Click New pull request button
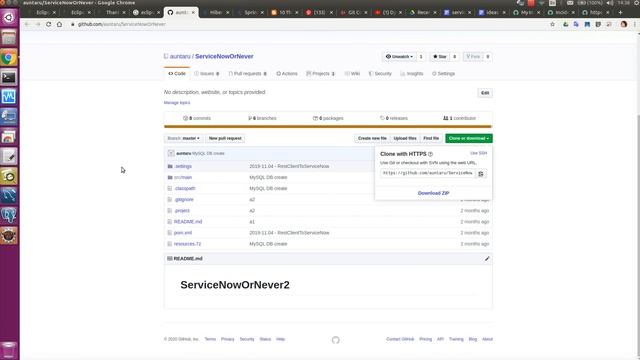The width and height of the screenshot is (640, 360). [x=225, y=138]
